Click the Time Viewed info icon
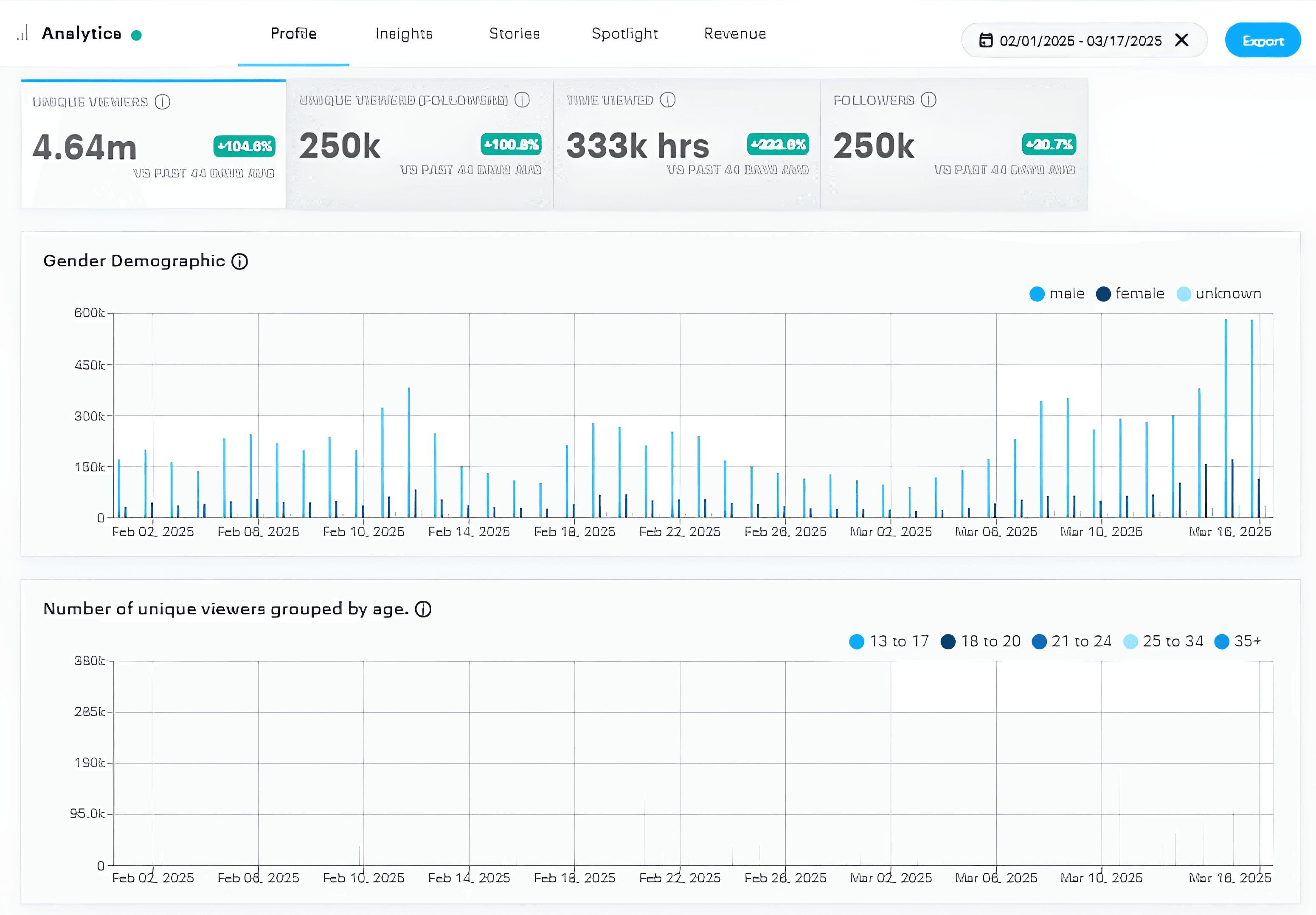1316x915 pixels. coord(668,100)
